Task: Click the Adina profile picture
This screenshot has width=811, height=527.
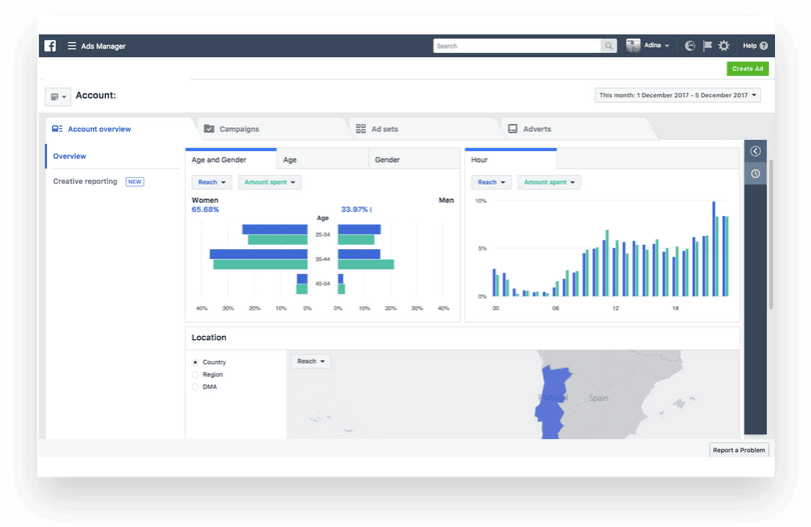Action: [x=633, y=46]
